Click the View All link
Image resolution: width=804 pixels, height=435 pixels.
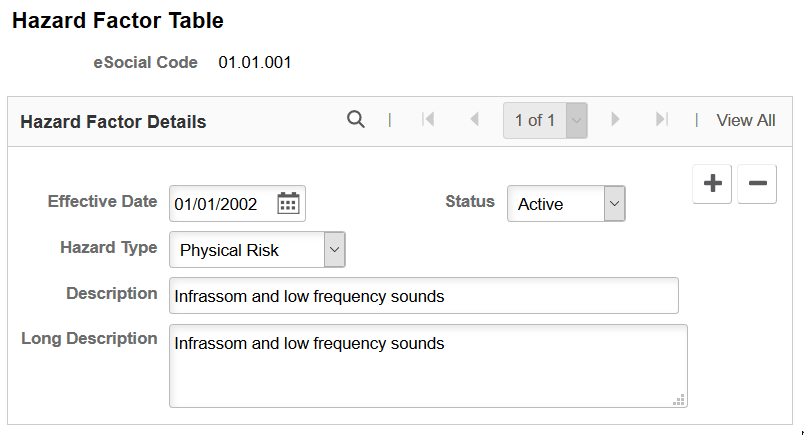[746, 121]
